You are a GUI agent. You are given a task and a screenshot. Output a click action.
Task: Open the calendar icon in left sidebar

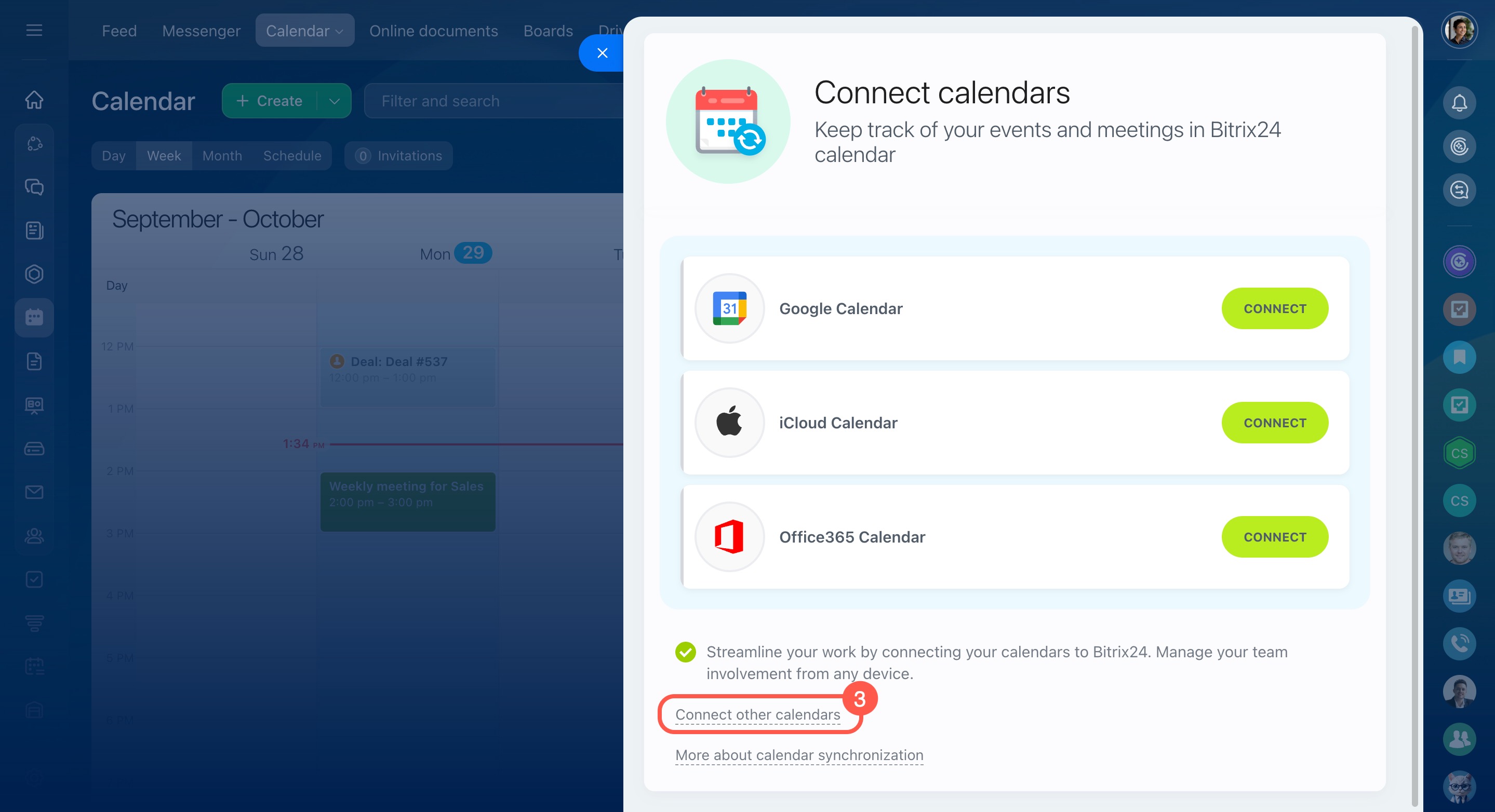(x=34, y=317)
